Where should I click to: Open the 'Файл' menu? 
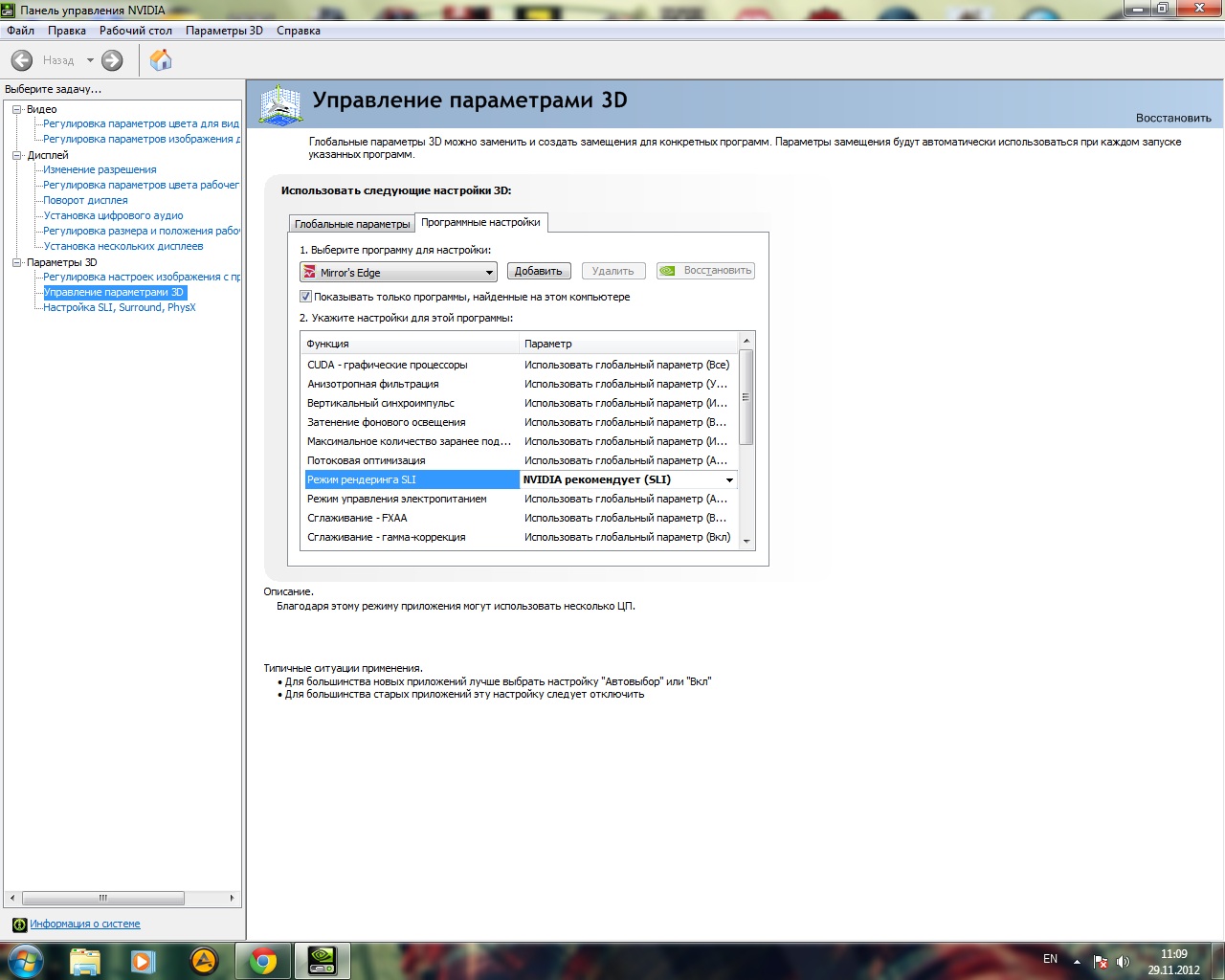20,31
